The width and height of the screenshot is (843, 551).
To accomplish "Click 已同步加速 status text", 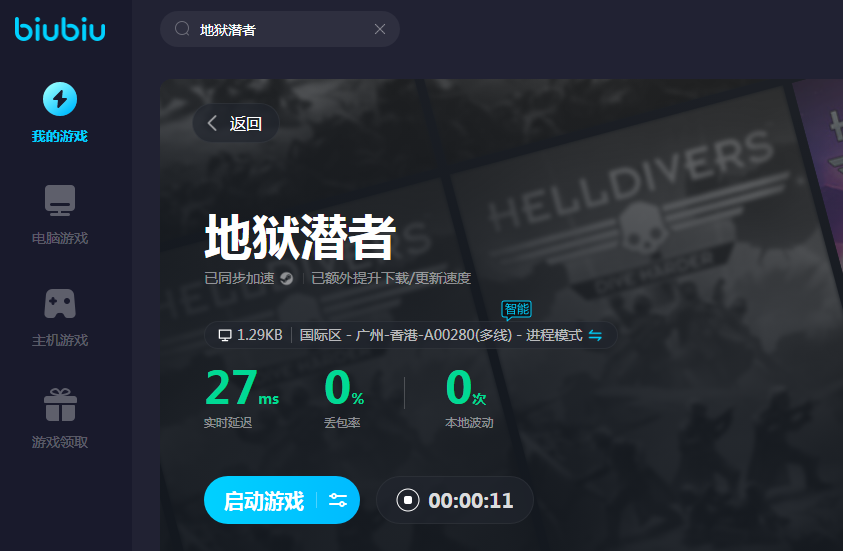I will [239, 278].
